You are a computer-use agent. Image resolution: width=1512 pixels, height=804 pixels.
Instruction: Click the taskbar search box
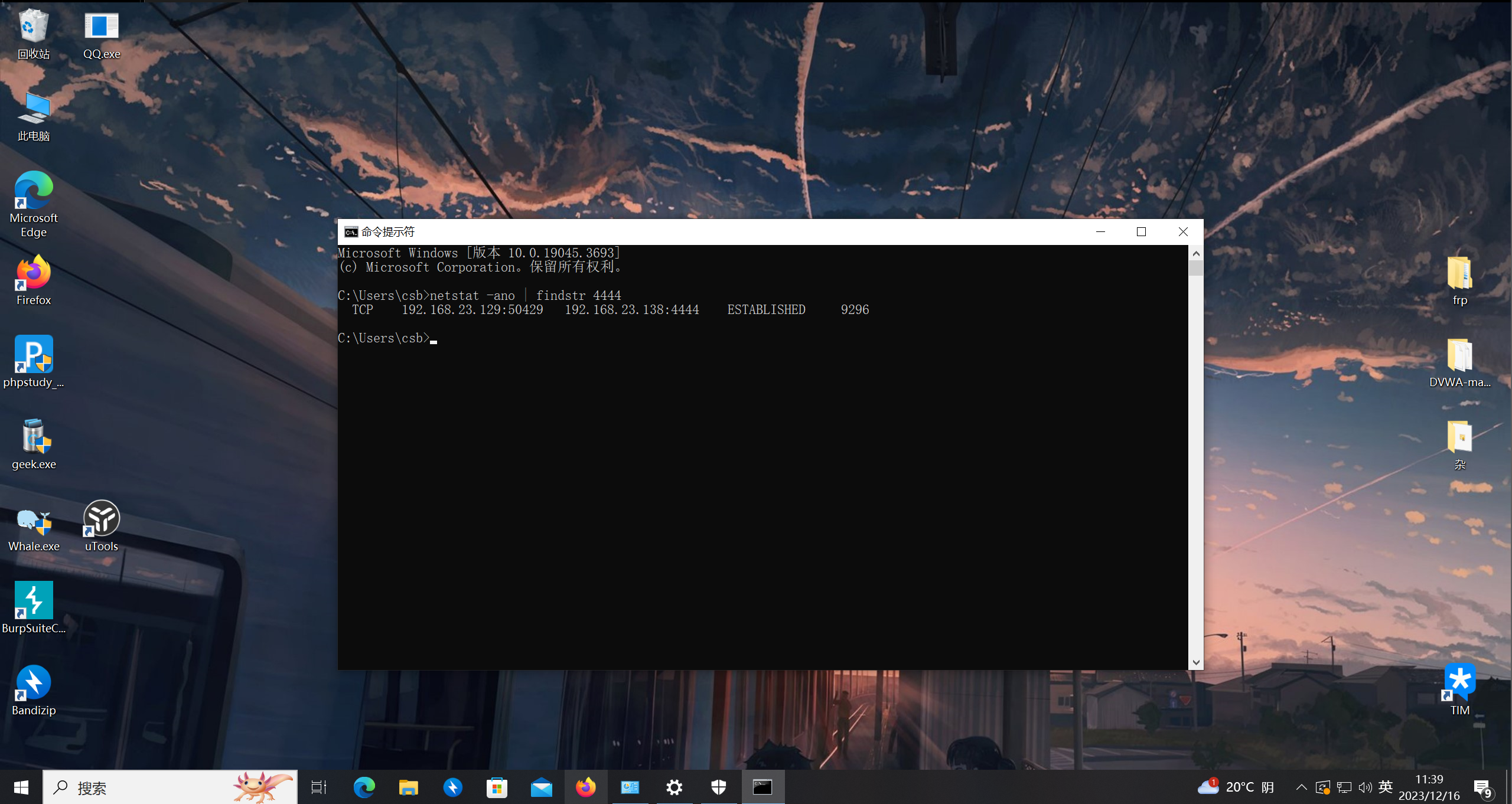(x=170, y=787)
